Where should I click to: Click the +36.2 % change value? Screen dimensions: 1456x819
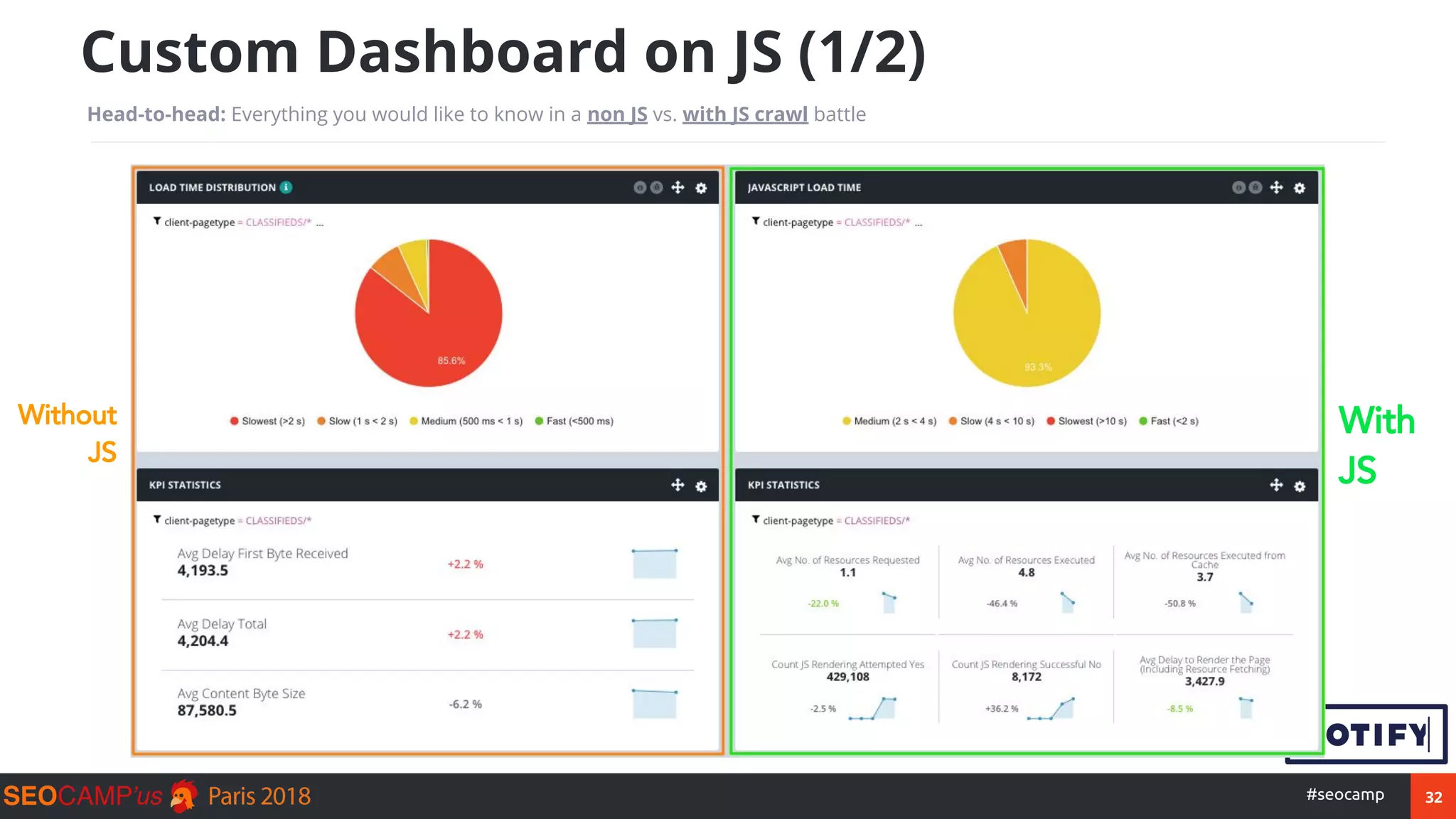[1002, 709]
